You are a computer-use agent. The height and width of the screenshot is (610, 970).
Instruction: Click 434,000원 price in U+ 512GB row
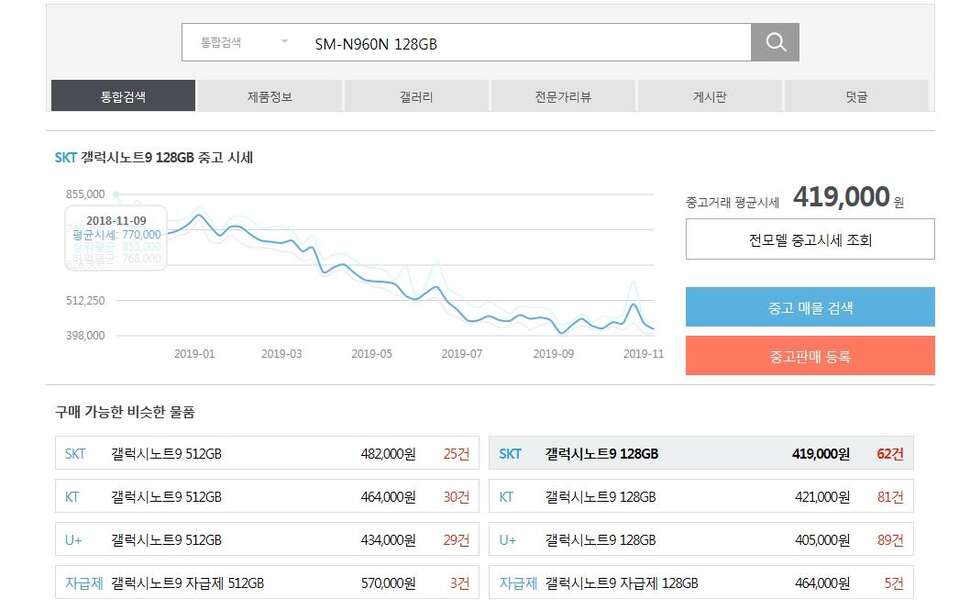(x=388, y=540)
